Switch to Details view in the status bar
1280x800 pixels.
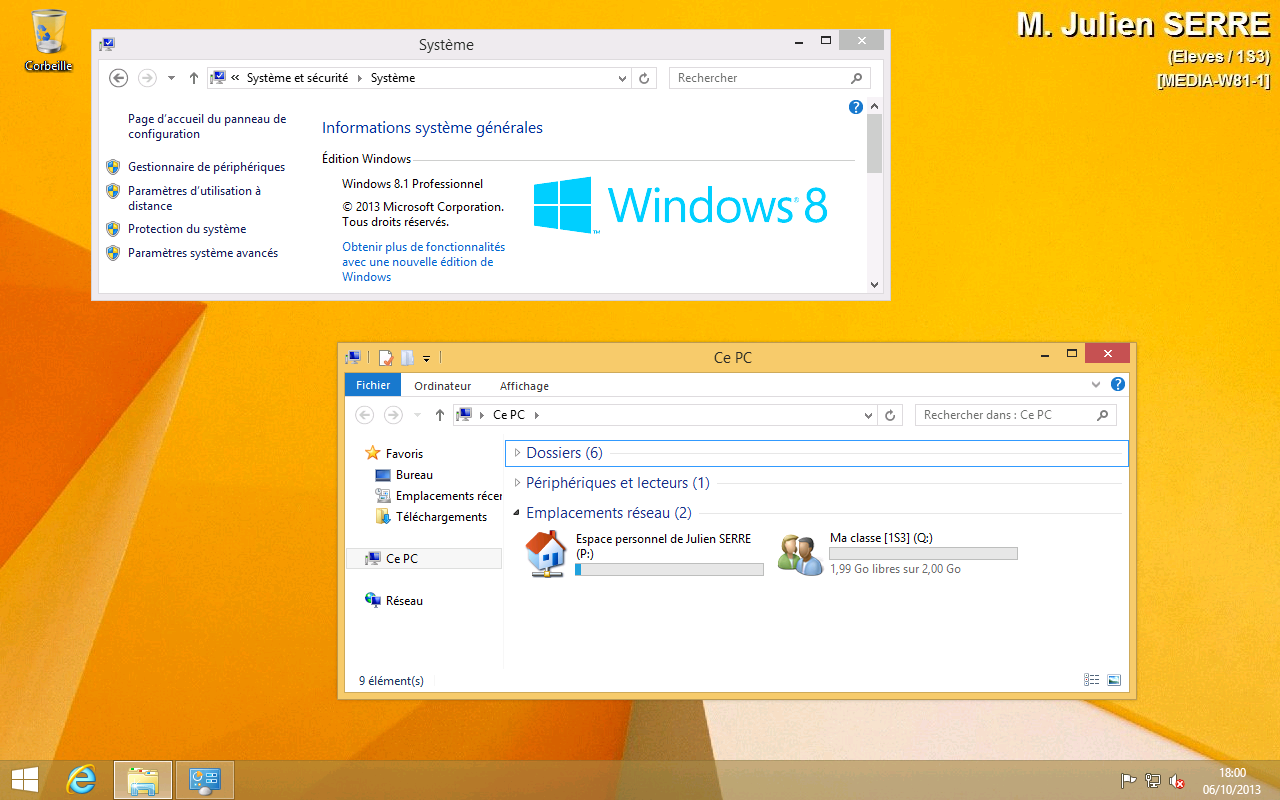tap(1091, 680)
